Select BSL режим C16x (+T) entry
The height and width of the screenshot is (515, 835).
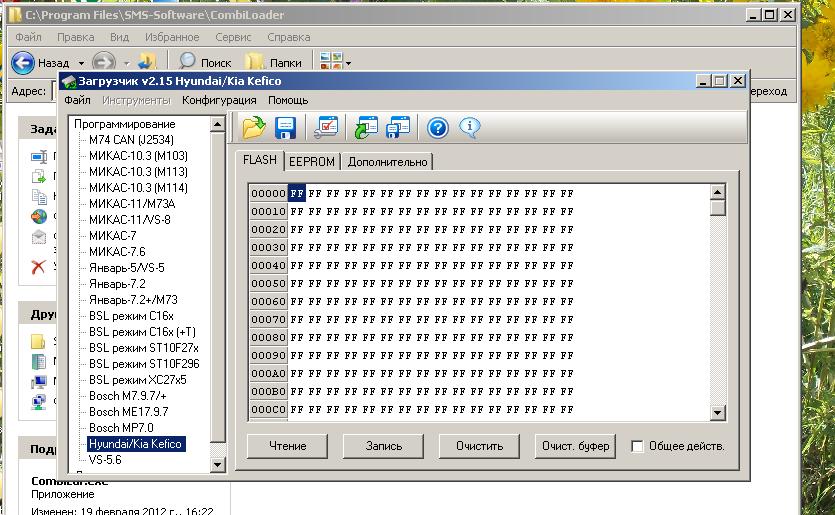click(x=142, y=332)
